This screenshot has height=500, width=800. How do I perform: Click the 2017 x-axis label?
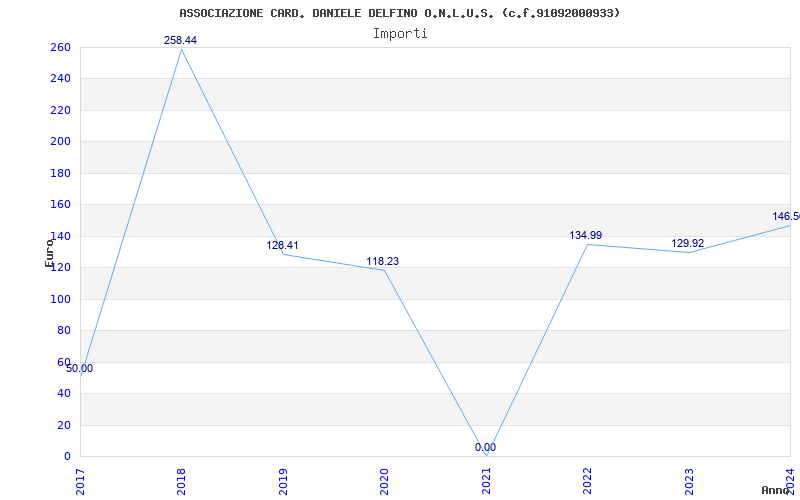(x=80, y=481)
